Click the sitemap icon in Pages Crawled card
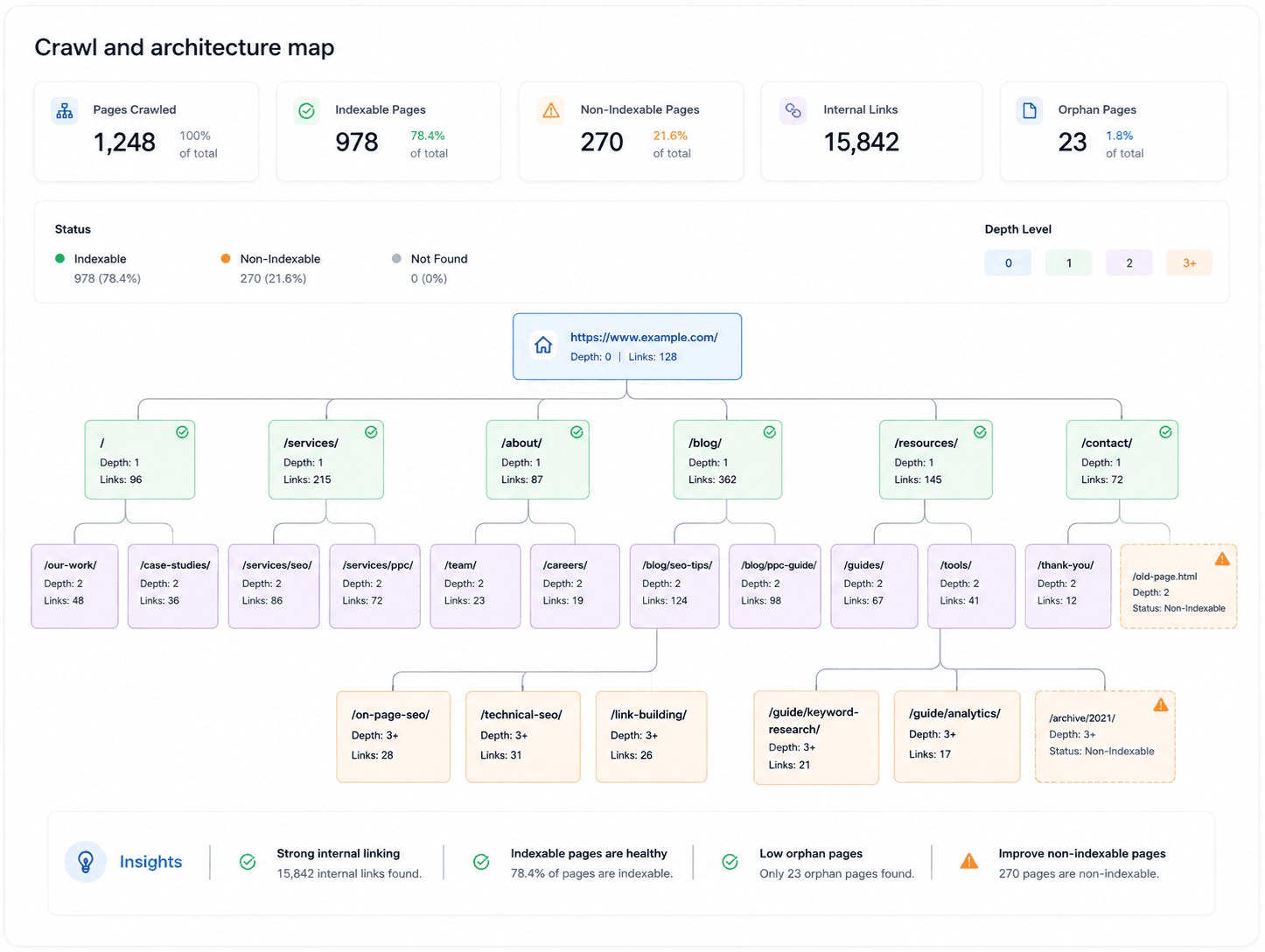The height and width of the screenshot is (952, 1265). pos(65,111)
